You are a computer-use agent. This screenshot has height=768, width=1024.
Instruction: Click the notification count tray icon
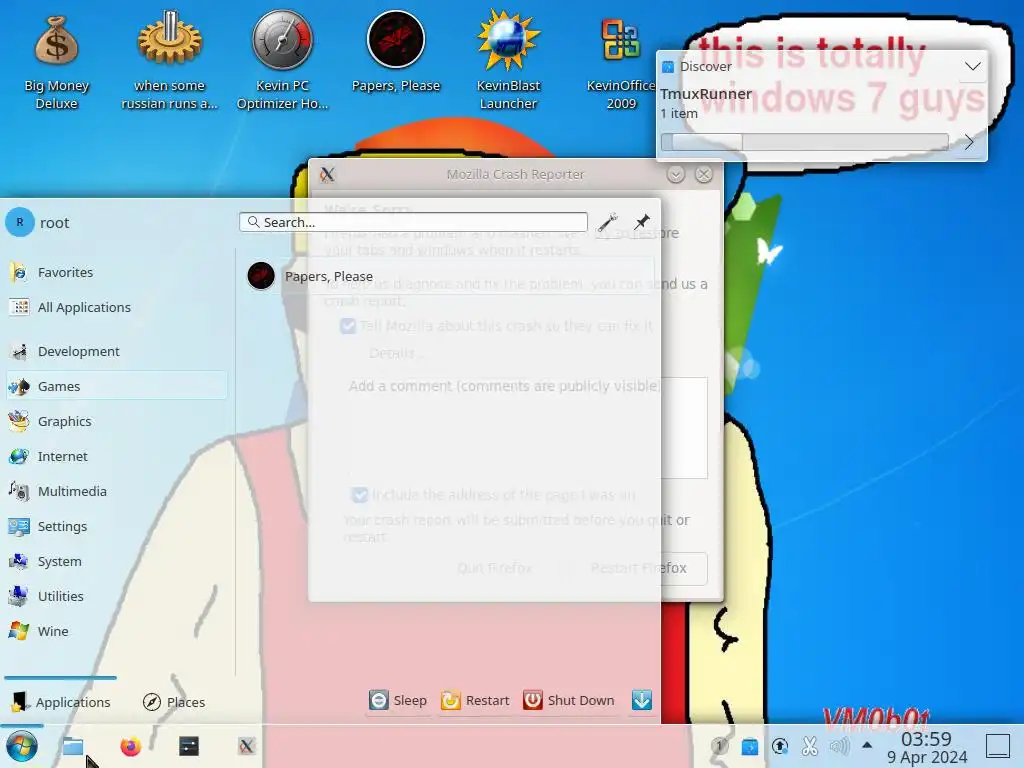pyautogui.click(x=719, y=746)
